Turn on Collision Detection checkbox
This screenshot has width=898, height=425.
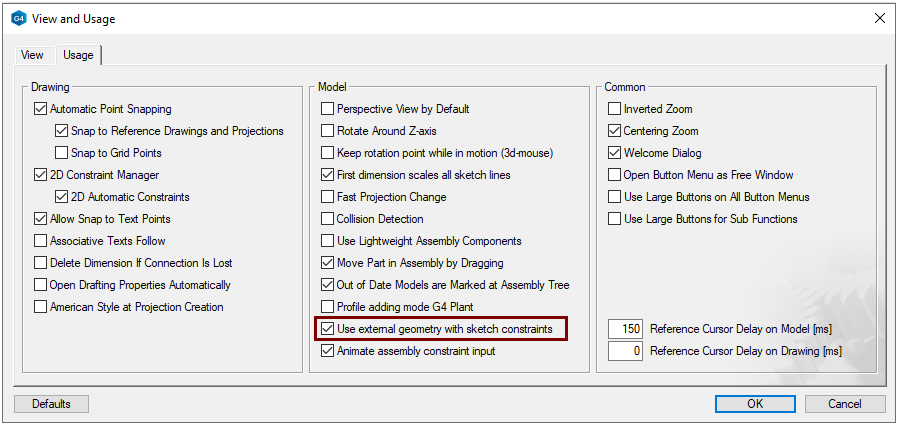point(327,219)
